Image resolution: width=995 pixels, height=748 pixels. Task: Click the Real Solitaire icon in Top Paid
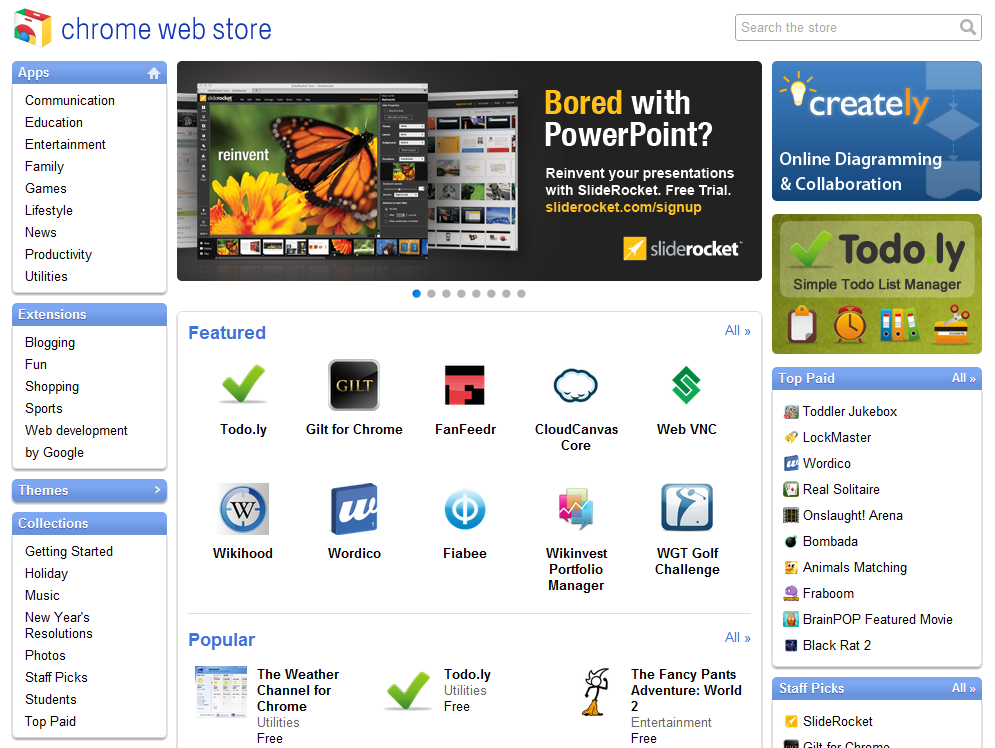click(791, 490)
